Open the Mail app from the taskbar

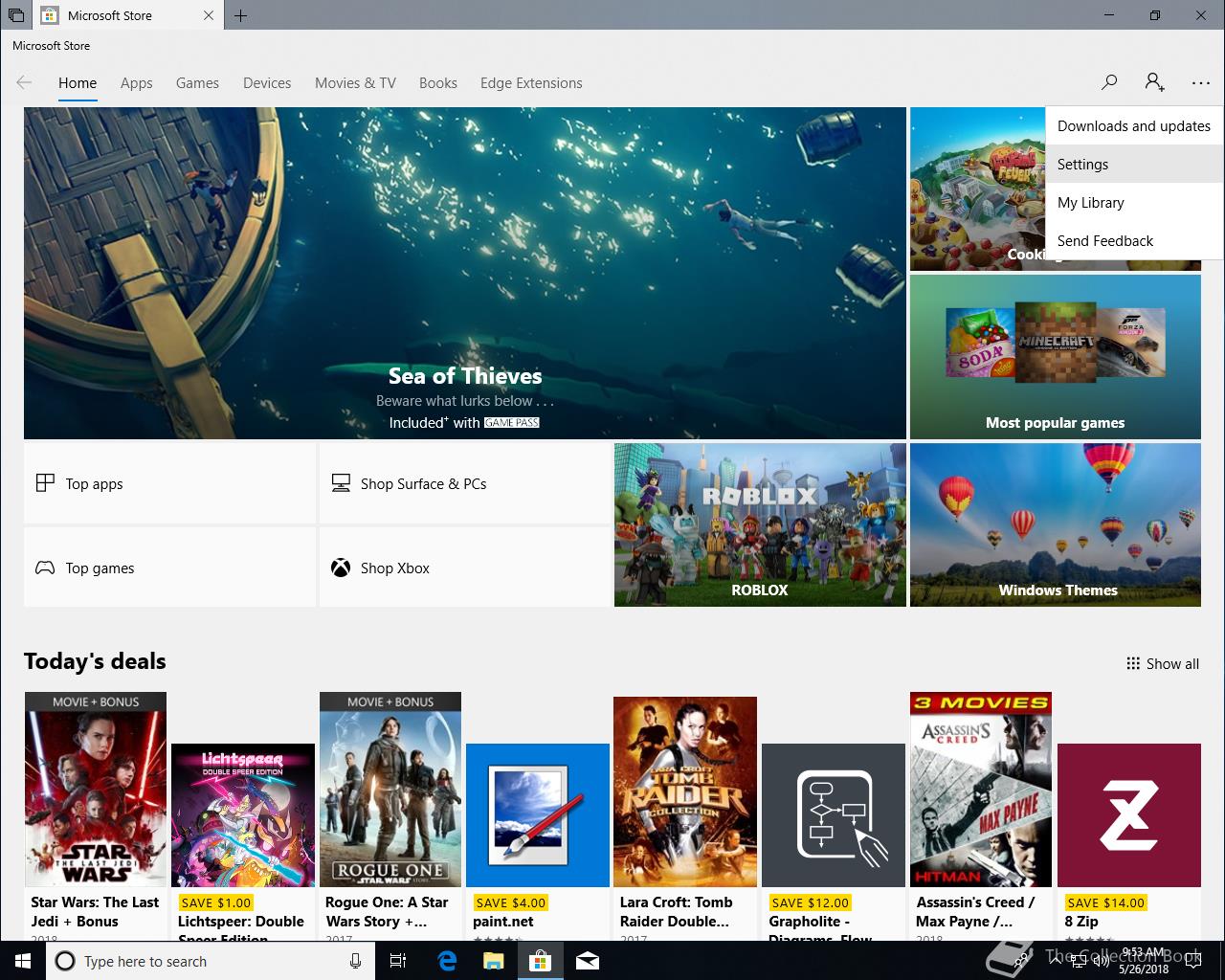pos(588,961)
